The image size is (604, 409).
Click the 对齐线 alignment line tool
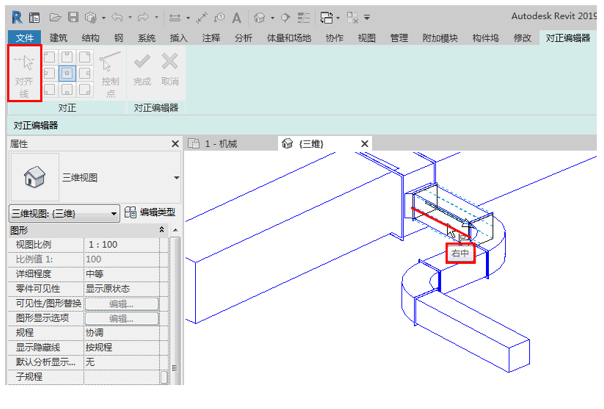[x=24, y=74]
